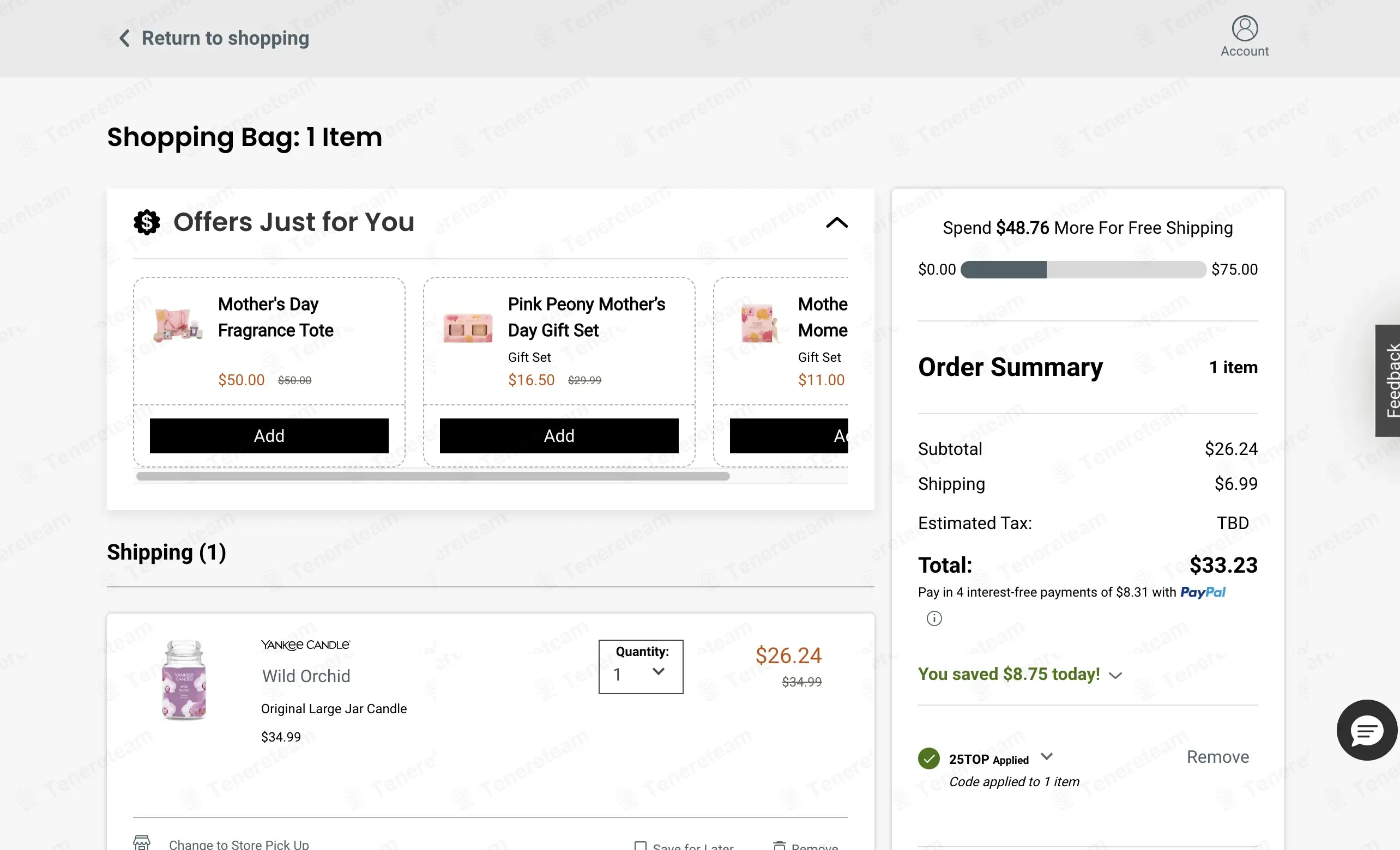The image size is (1400, 850).
Task: Open the Pink Peony gift set thumbnail
Action: pos(468,327)
